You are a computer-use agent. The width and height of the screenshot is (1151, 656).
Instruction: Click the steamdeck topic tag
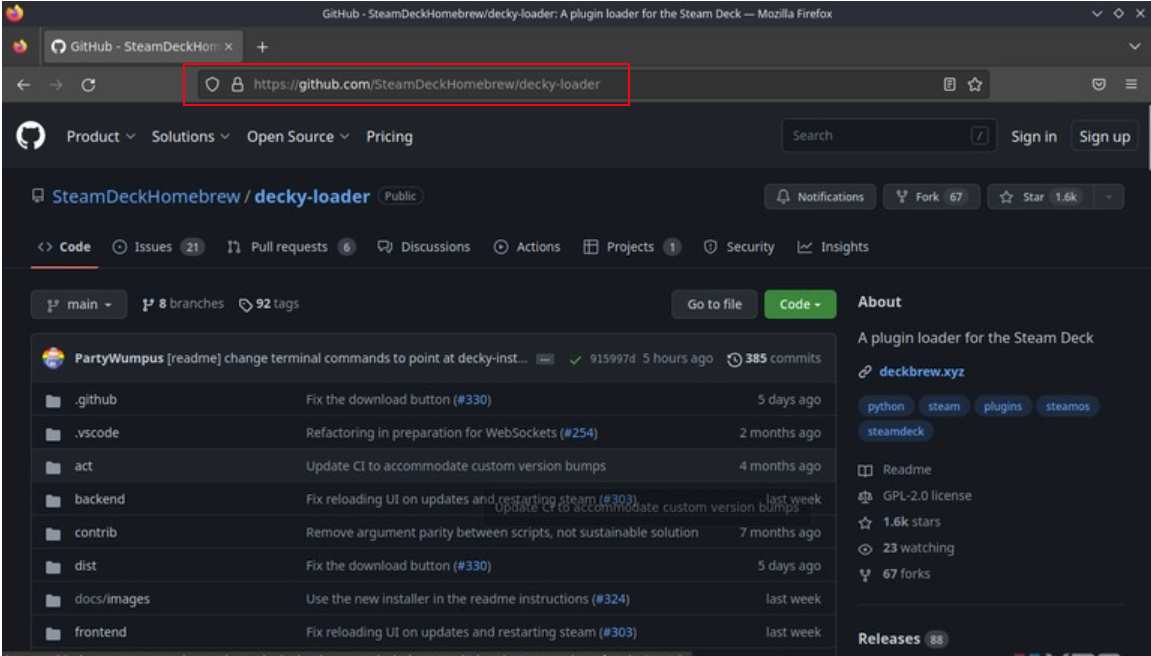click(896, 431)
